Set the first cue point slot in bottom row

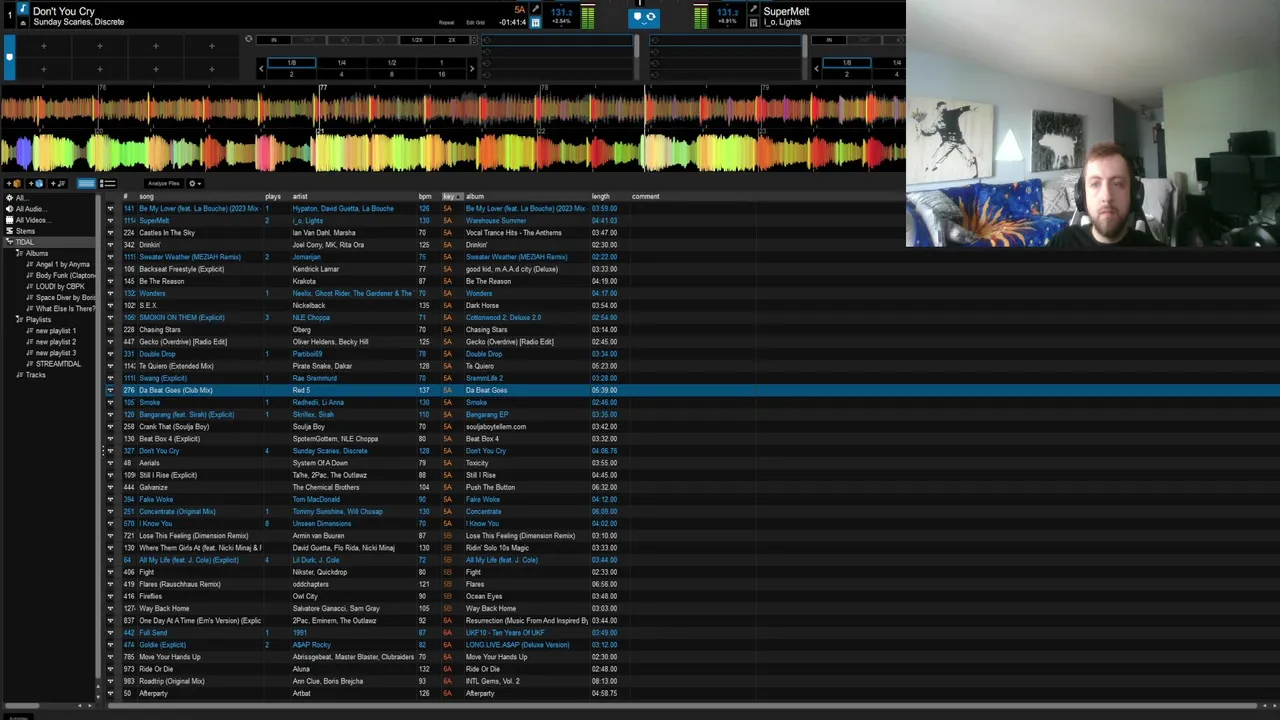pos(43,69)
